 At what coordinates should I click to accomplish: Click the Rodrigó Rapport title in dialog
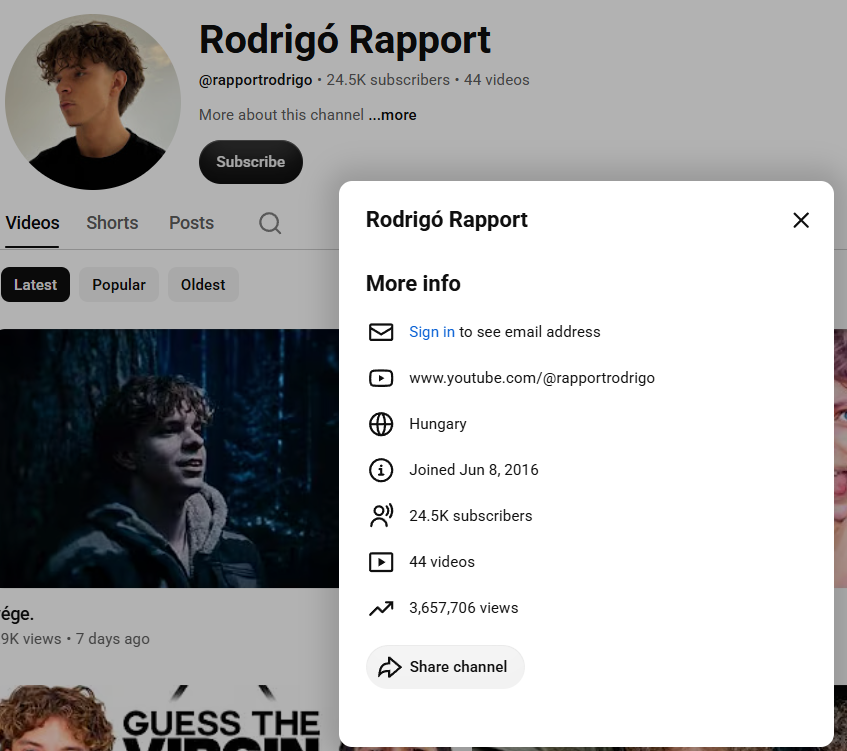pyautogui.click(x=447, y=220)
